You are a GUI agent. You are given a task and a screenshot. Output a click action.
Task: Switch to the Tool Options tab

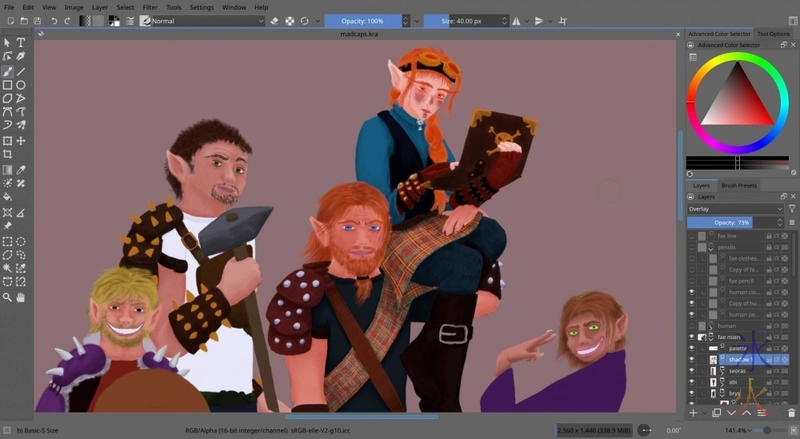pos(773,34)
